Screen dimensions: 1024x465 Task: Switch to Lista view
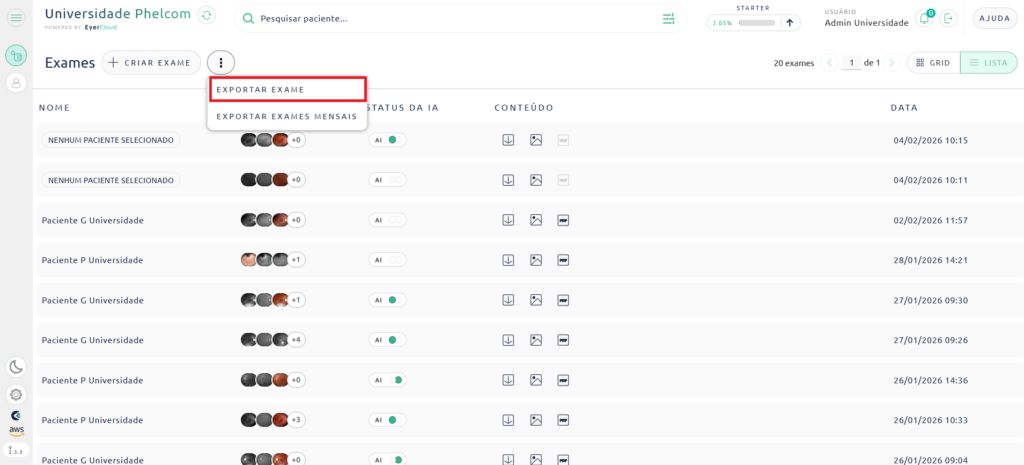[x=988, y=63]
